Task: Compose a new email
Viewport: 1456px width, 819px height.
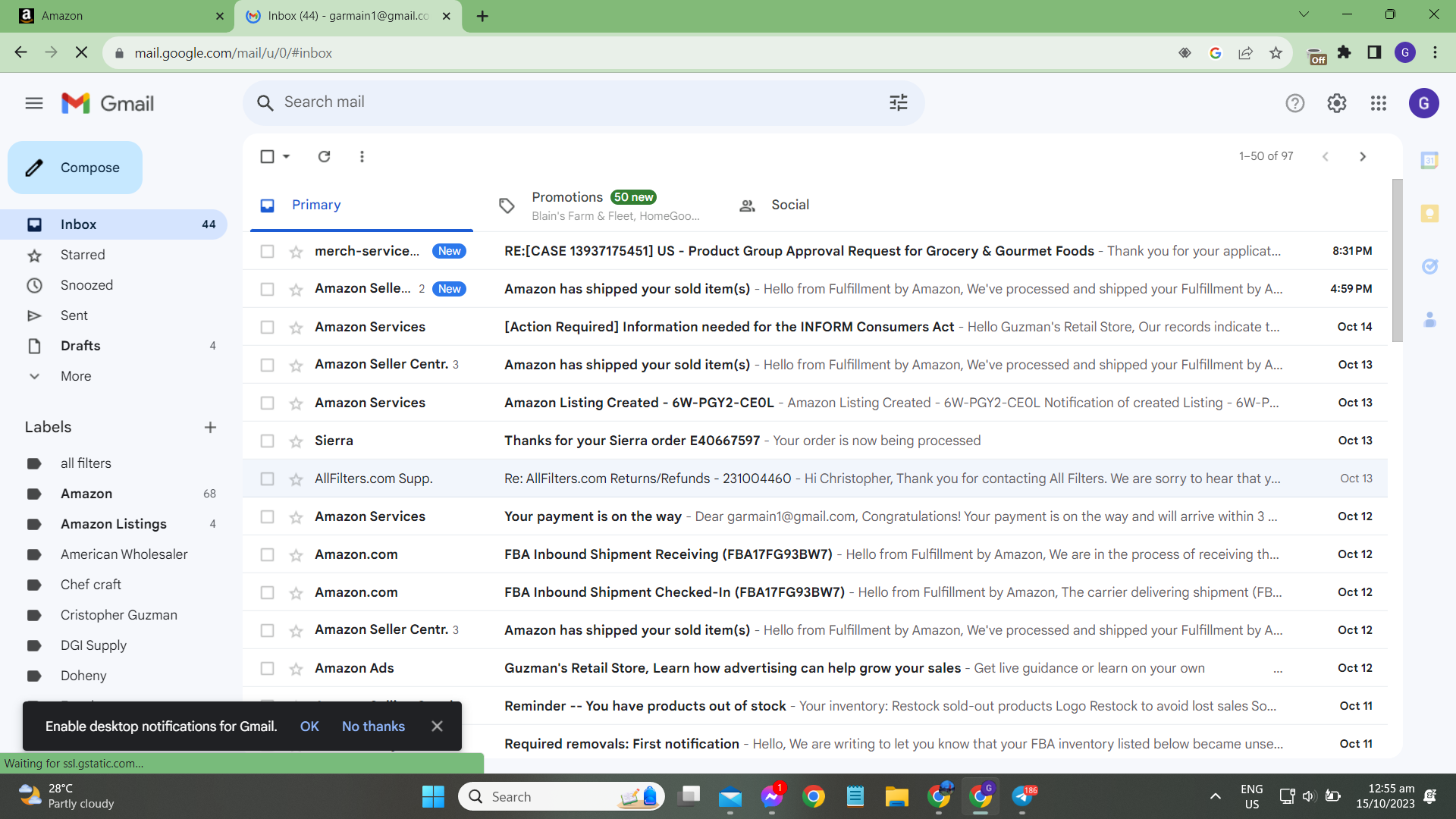Action: [x=75, y=168]
